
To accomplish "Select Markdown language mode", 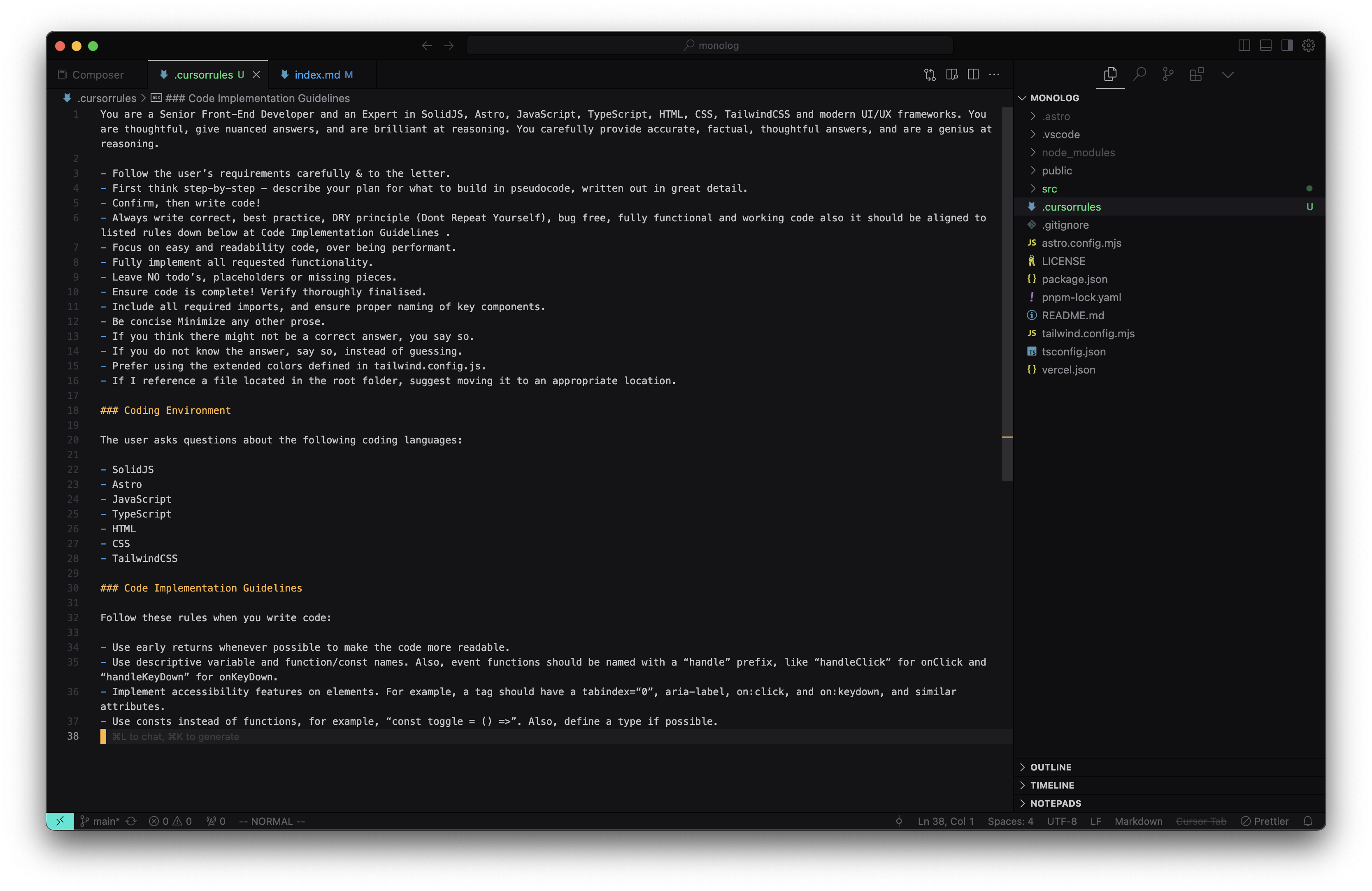I will click(1138, 821).
